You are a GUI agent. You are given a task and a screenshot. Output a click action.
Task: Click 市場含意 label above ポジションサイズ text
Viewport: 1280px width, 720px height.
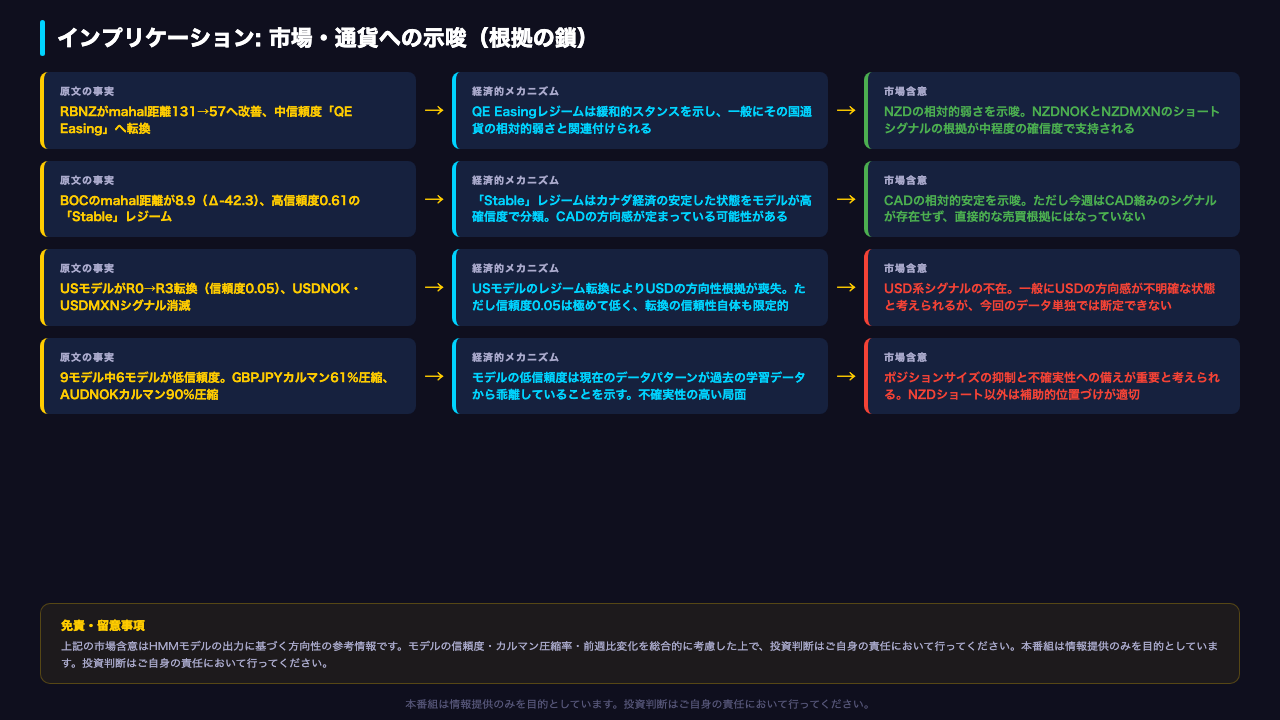[906, 358]
